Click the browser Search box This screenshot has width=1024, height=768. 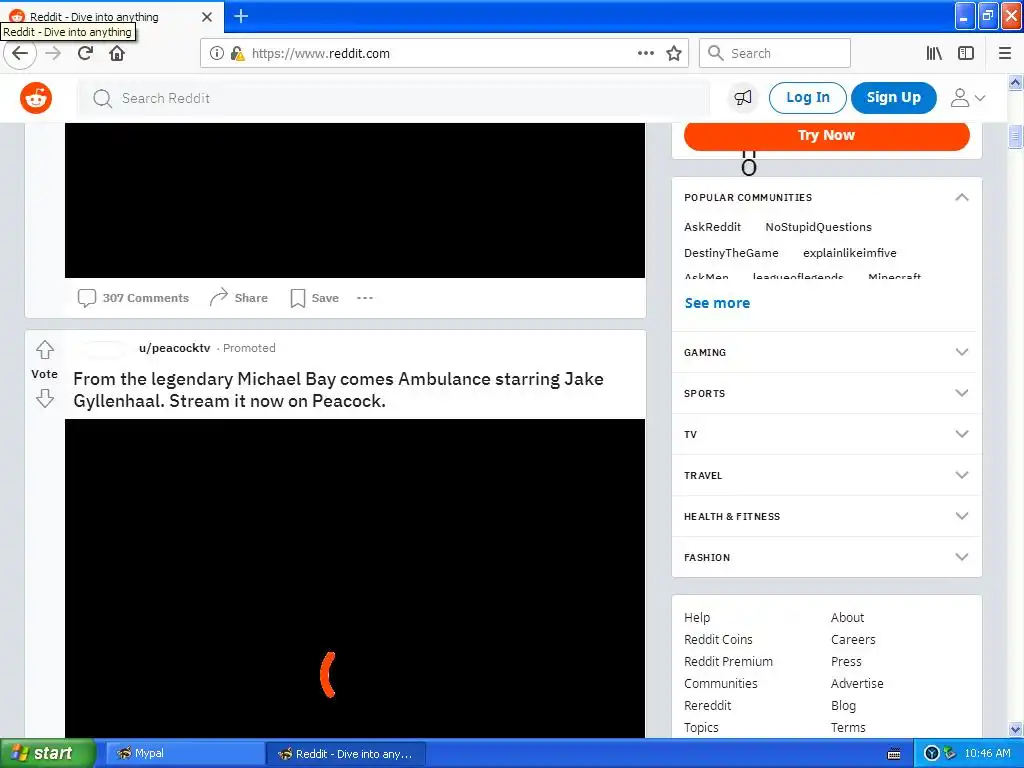[x=775, y=53]
